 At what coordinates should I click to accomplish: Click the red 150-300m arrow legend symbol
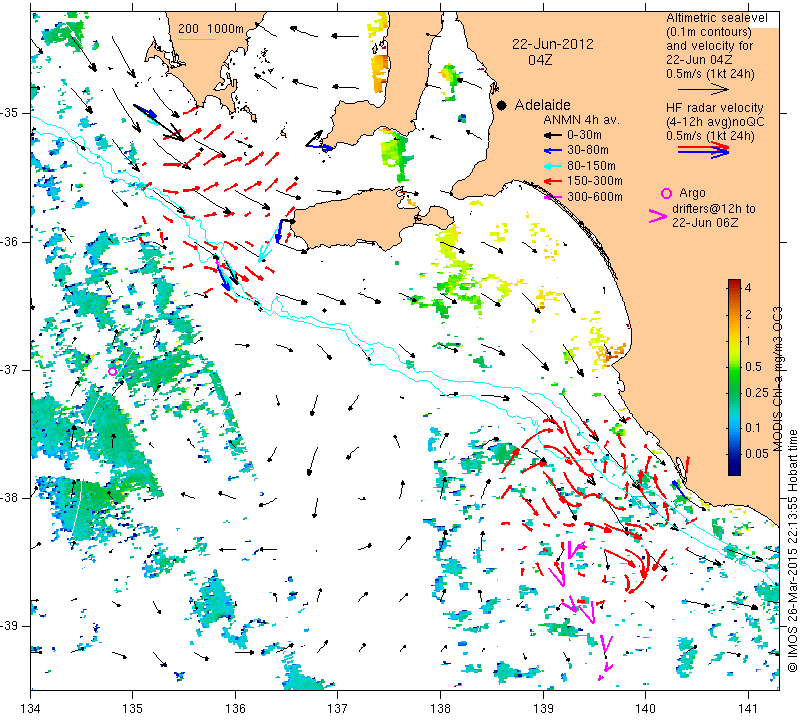coord(552,181)
